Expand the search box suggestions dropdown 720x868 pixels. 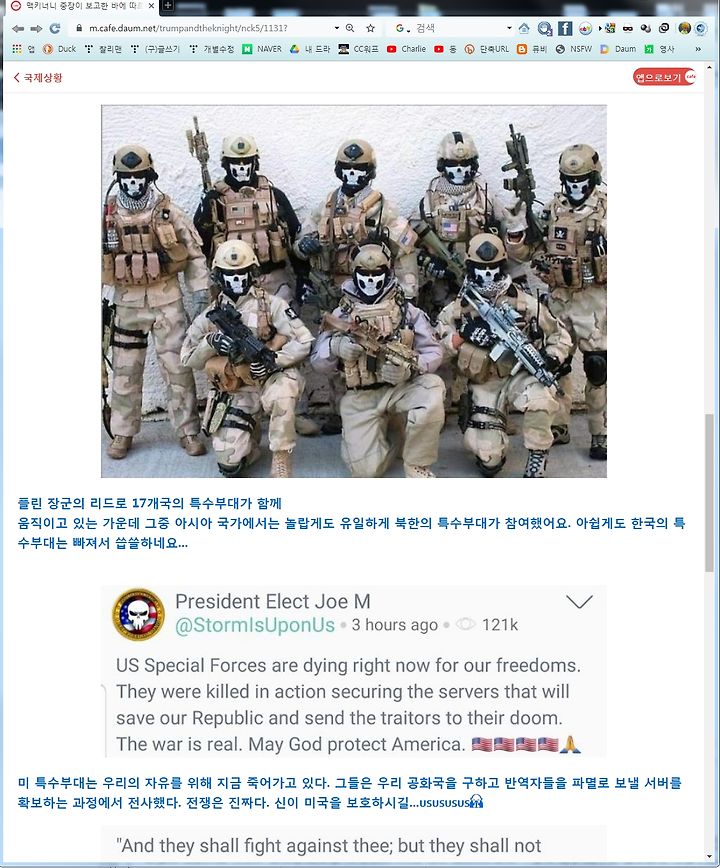coord(509,28)
